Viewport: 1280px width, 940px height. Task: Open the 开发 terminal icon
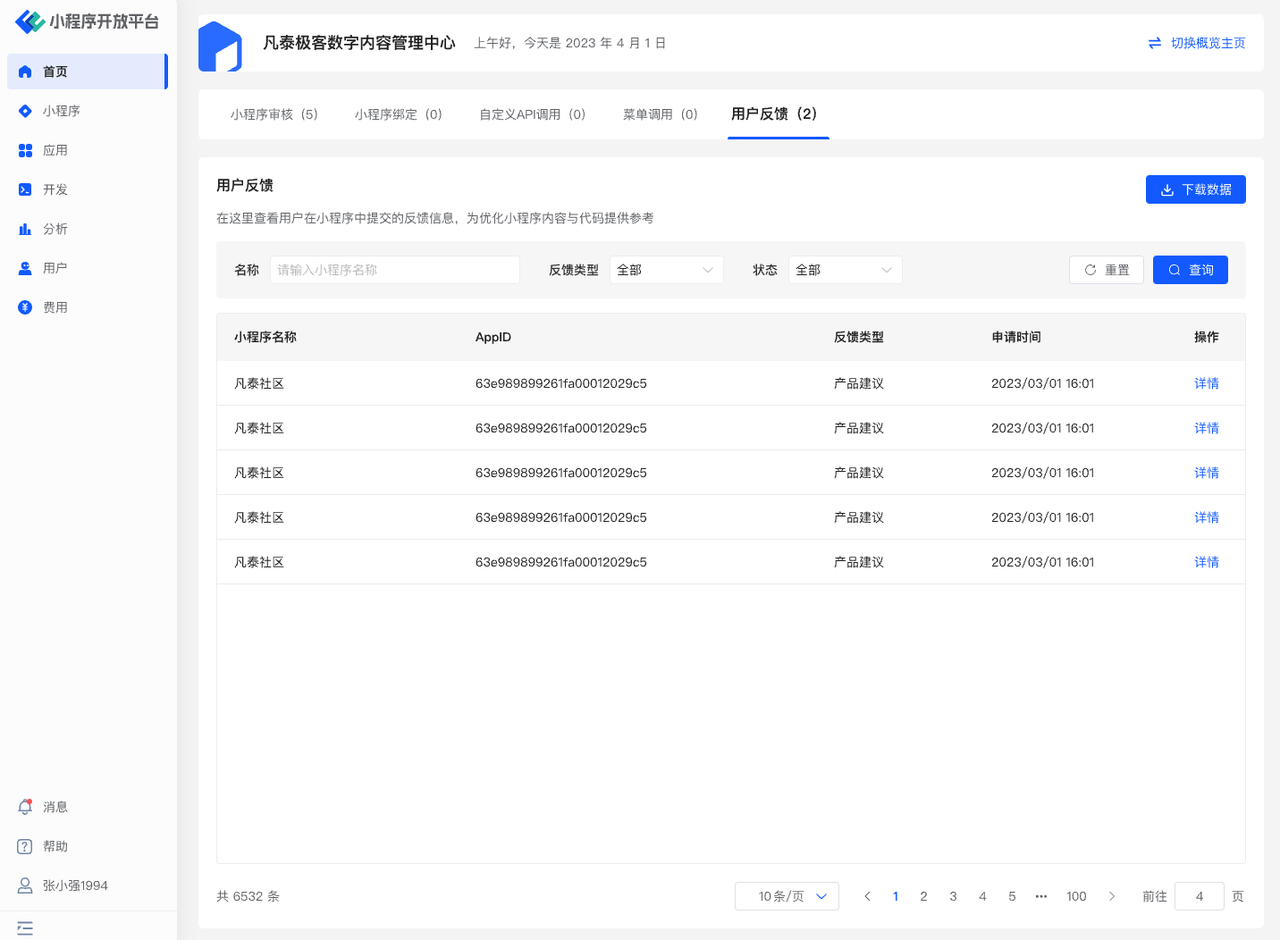click(25, 189)
